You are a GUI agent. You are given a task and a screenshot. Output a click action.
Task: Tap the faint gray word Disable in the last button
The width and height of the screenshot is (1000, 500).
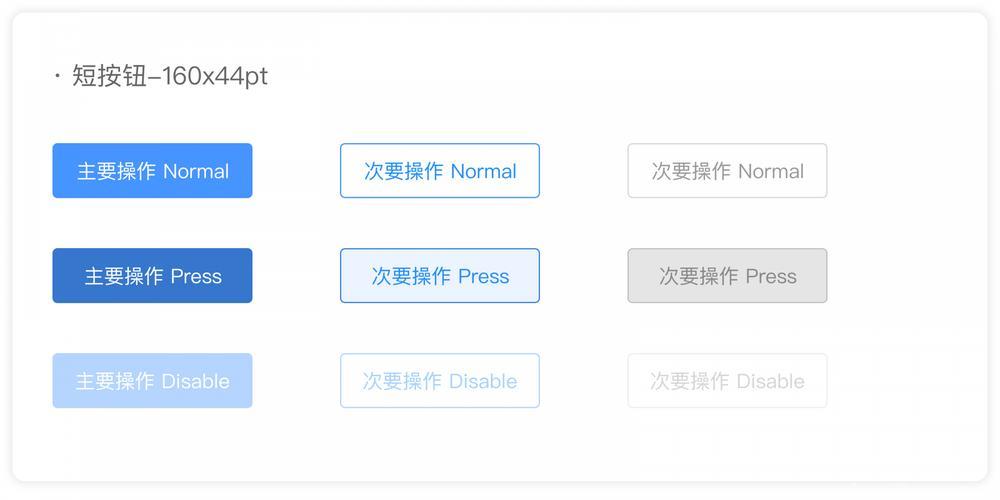pos(771,381)
